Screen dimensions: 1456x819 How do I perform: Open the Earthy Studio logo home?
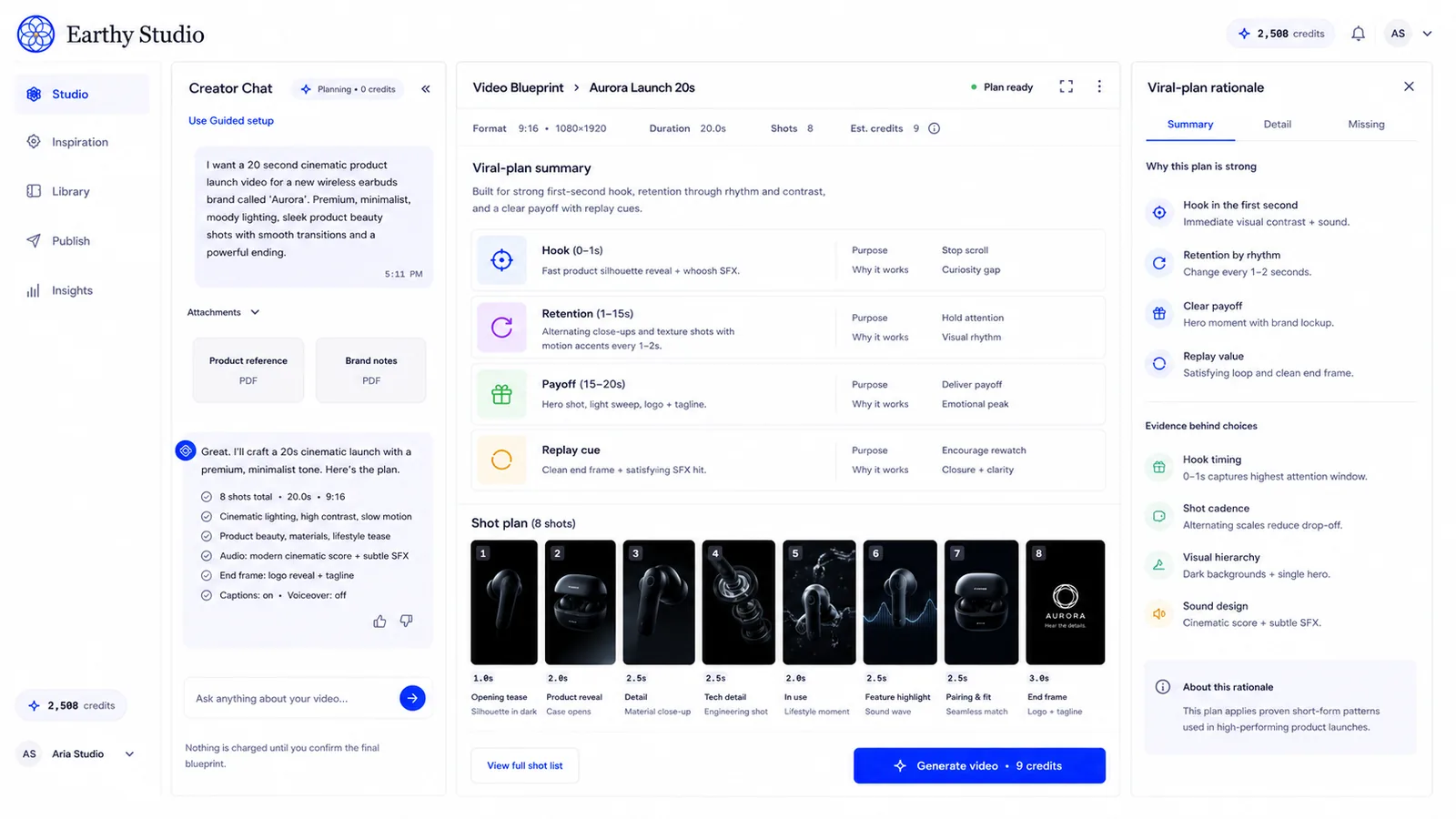click(x=111, y=35)
